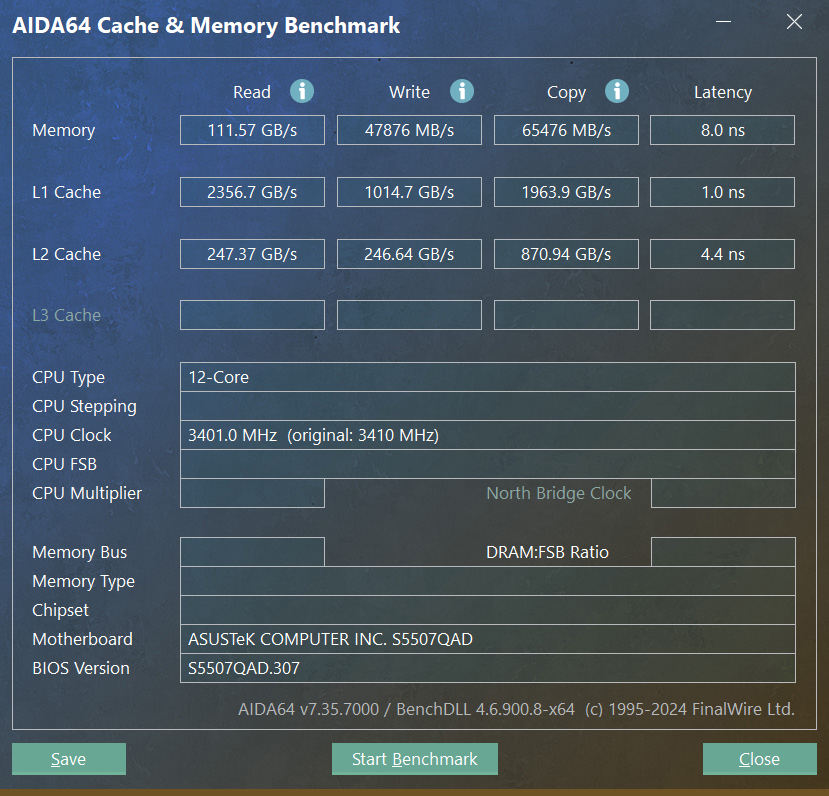Save the benchmark results
Screen dimensions: 829x796
(69, 759)
